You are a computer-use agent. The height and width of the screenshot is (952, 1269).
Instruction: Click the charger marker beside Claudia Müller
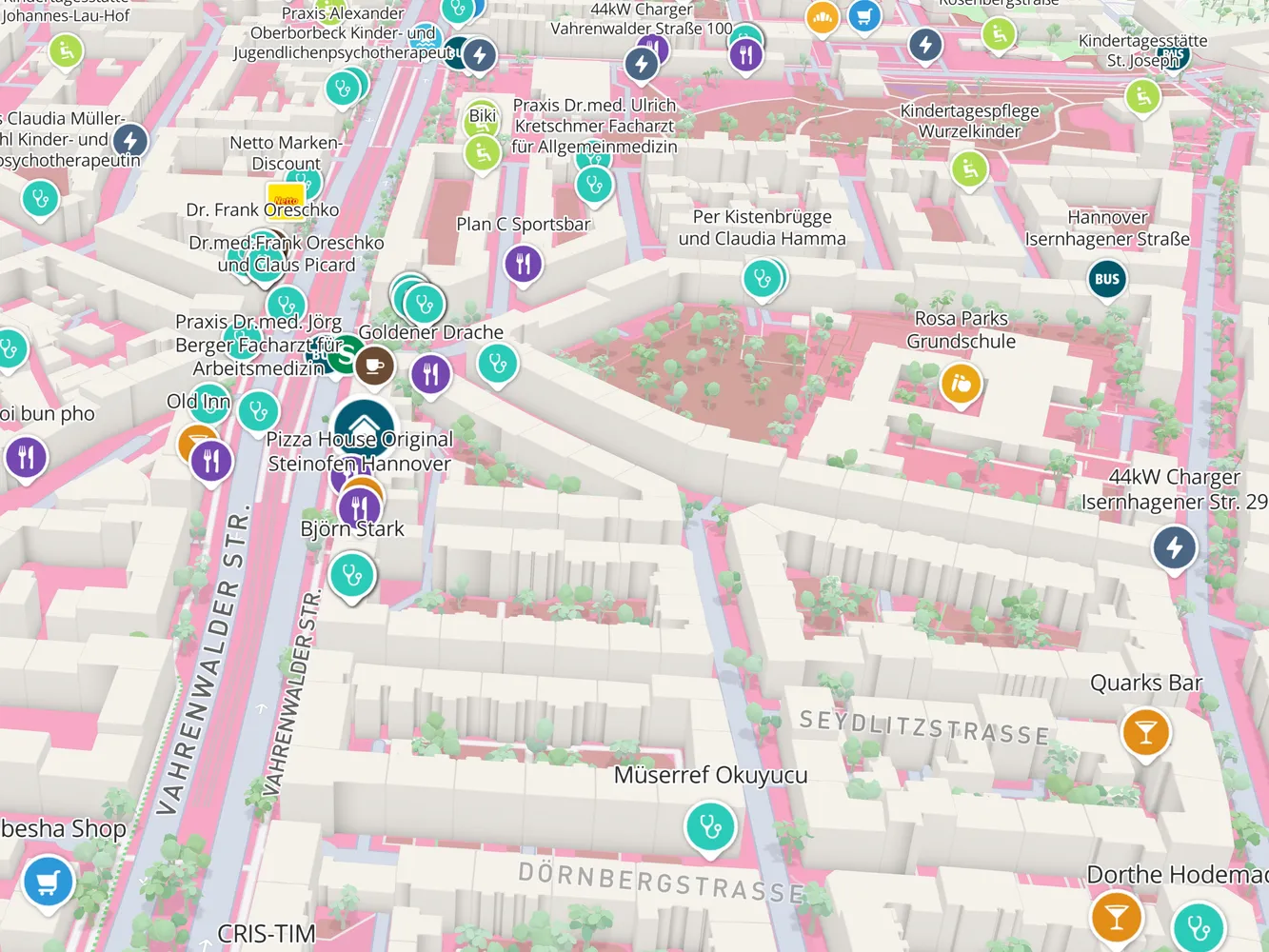click(x=130, y=141)
